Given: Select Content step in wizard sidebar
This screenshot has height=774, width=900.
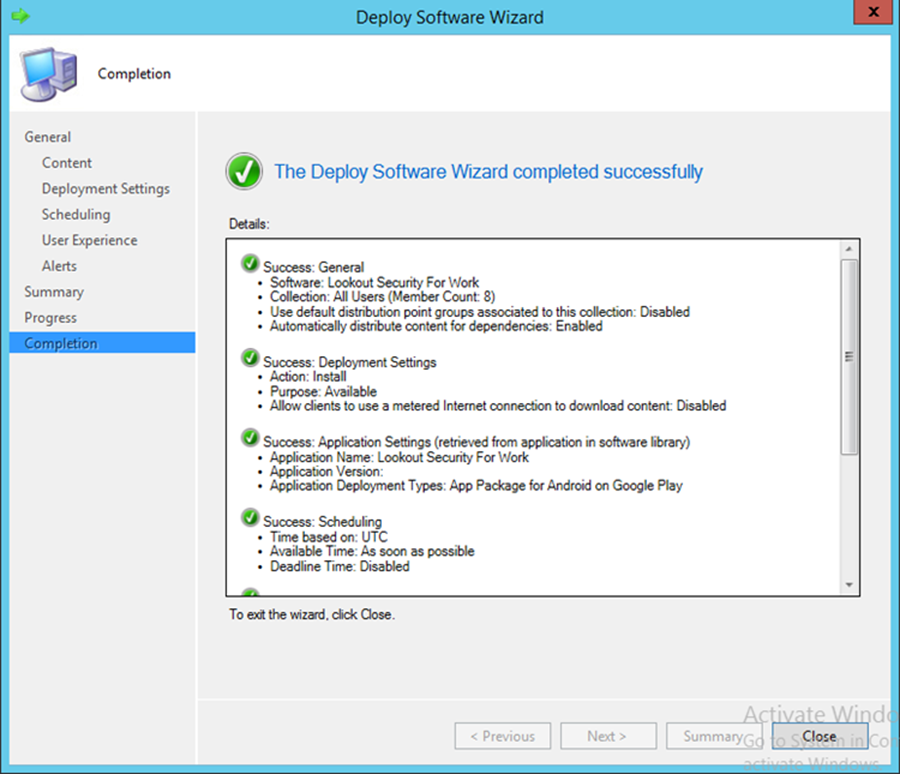Looking at the screenshot, I should 67,163.
